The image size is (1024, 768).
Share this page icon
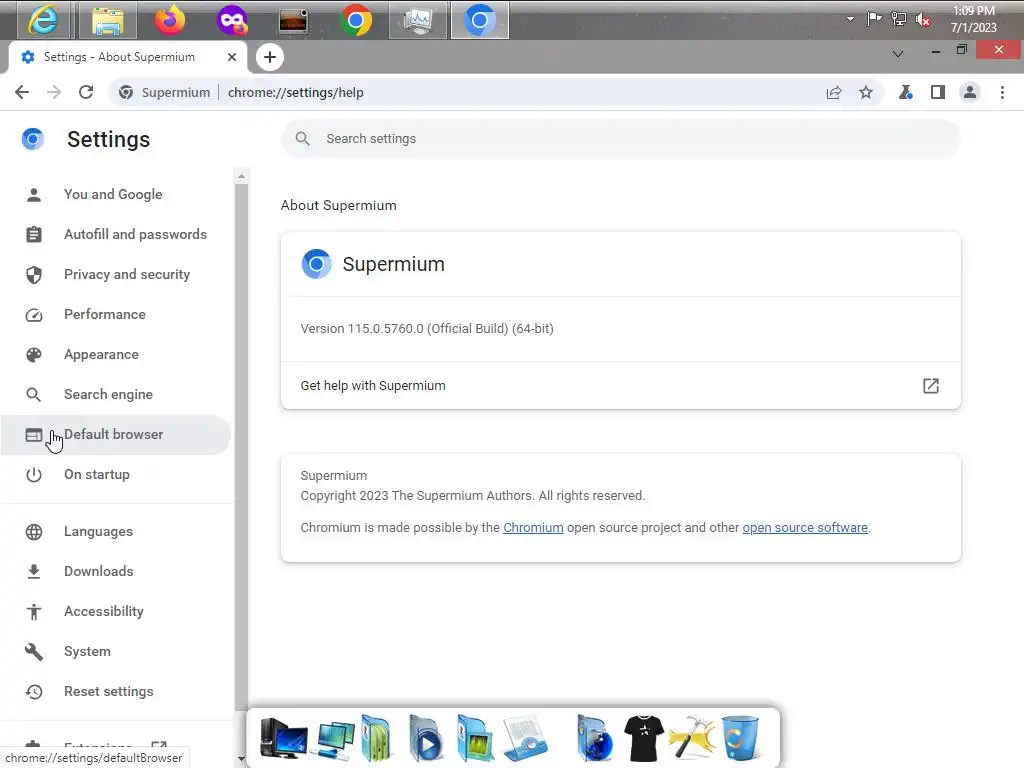coord(834,92)
